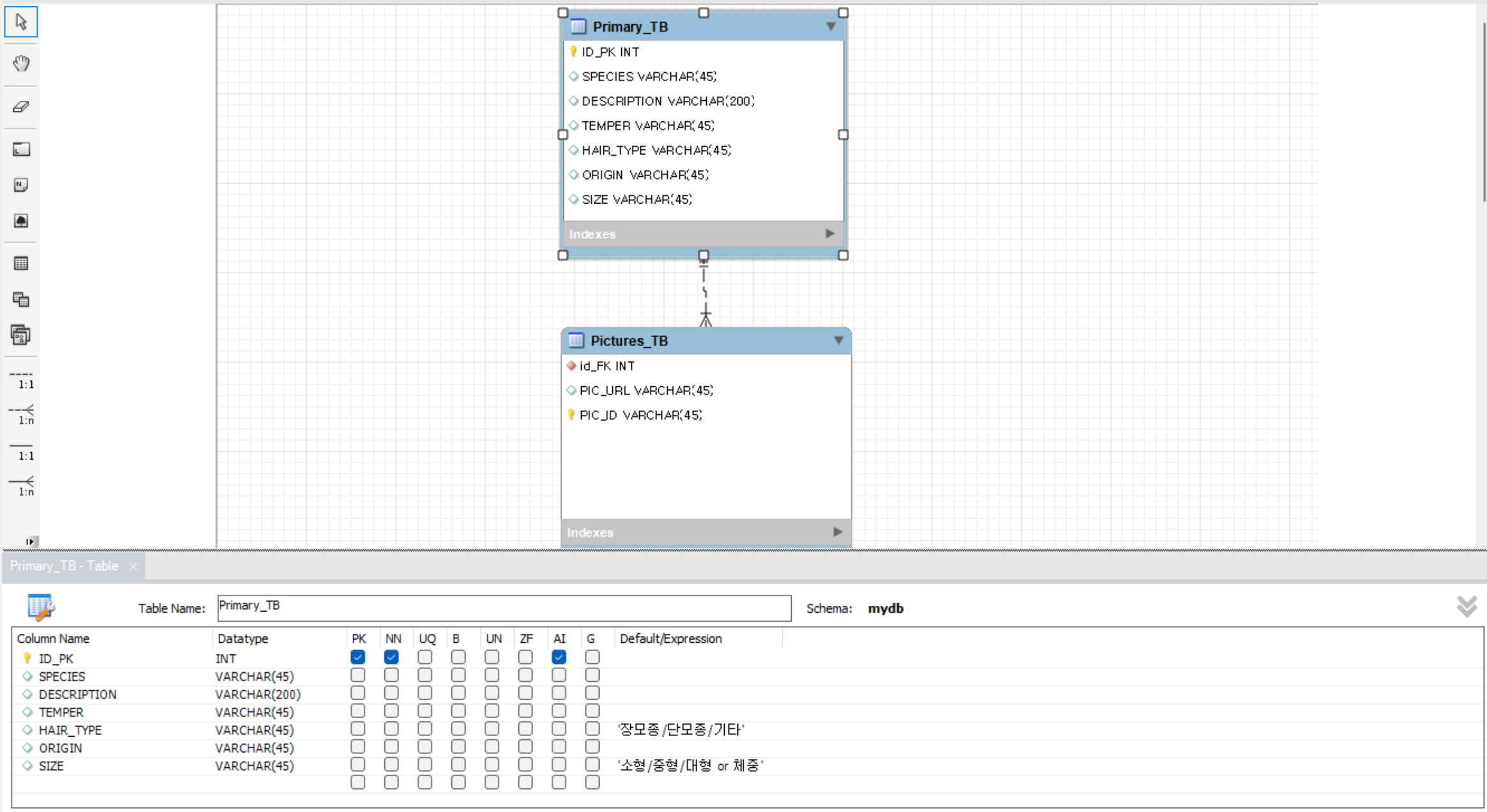Uncheck AI checkbox for ID_PK column
The image size is (1487, 812).
(559, 657)
